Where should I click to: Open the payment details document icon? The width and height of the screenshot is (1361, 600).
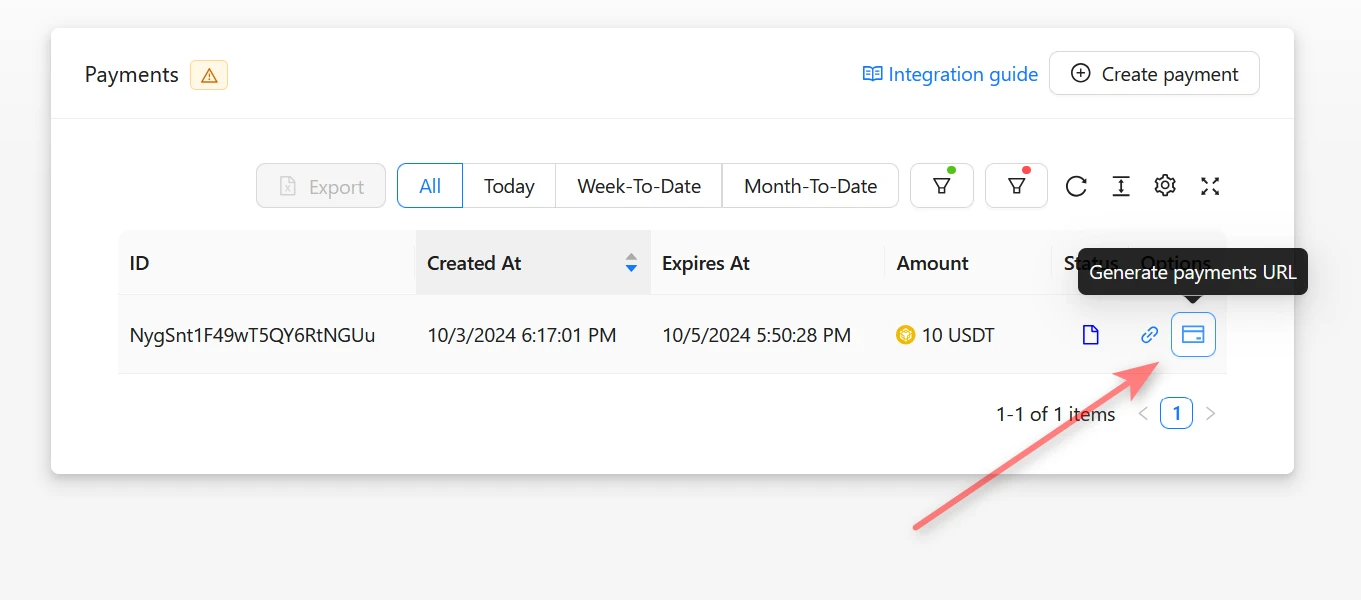pyautogui.click(x=1091, y=335)
